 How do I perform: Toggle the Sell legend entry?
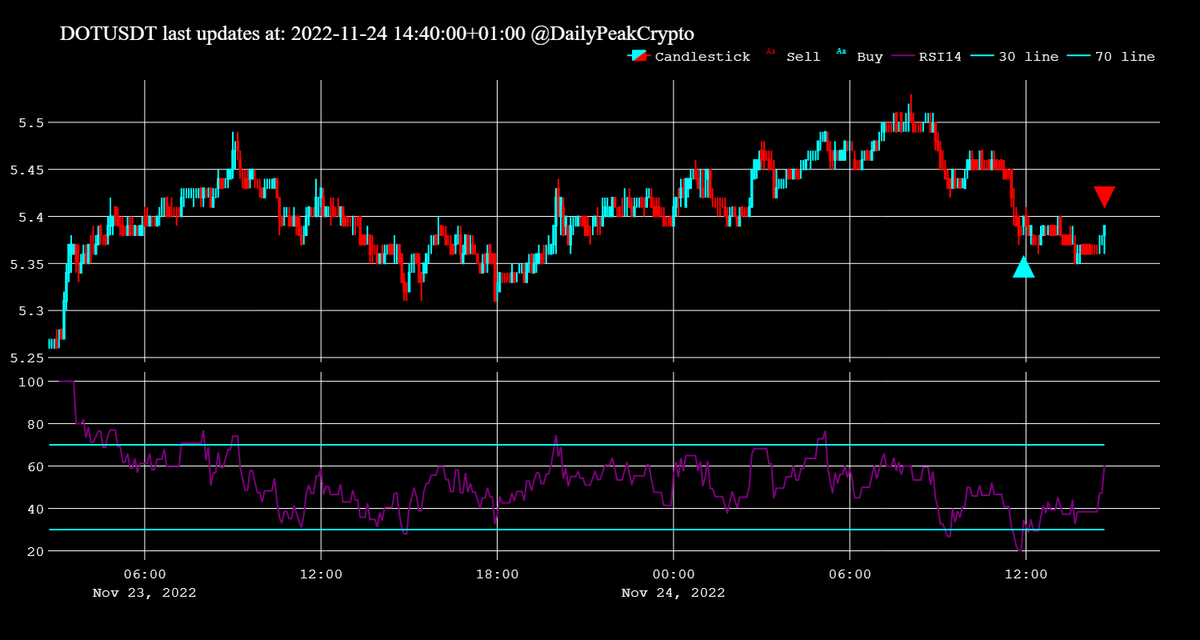click(x=793, y=57)
